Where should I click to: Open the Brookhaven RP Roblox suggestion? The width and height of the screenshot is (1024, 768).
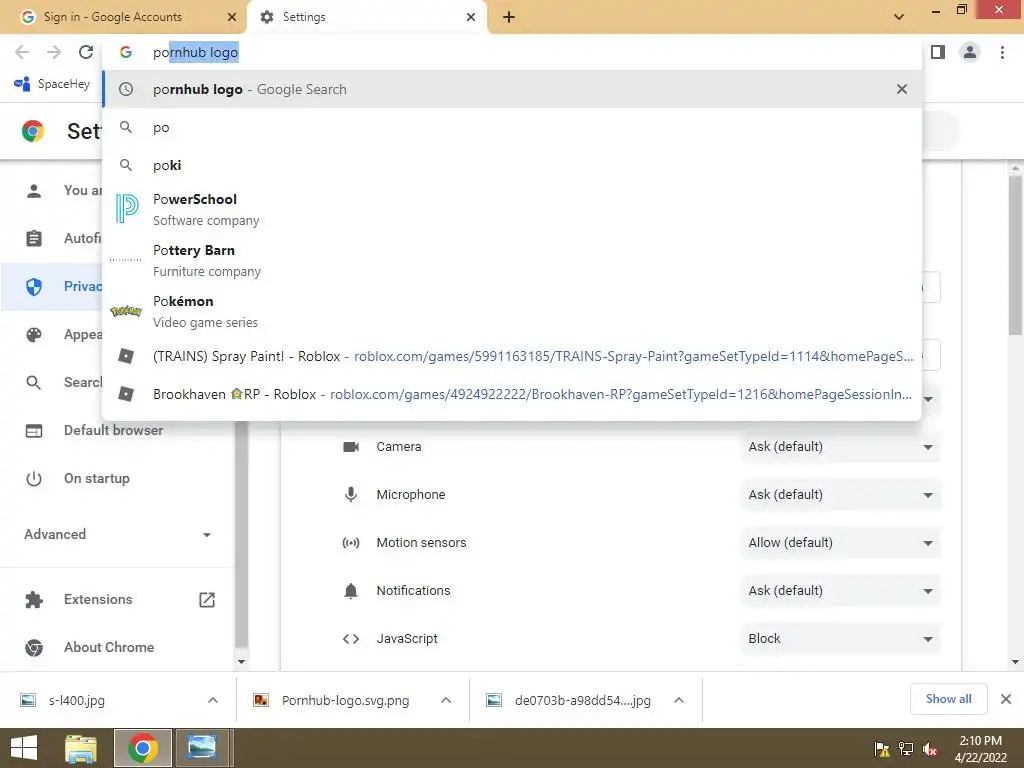(512, 394)
